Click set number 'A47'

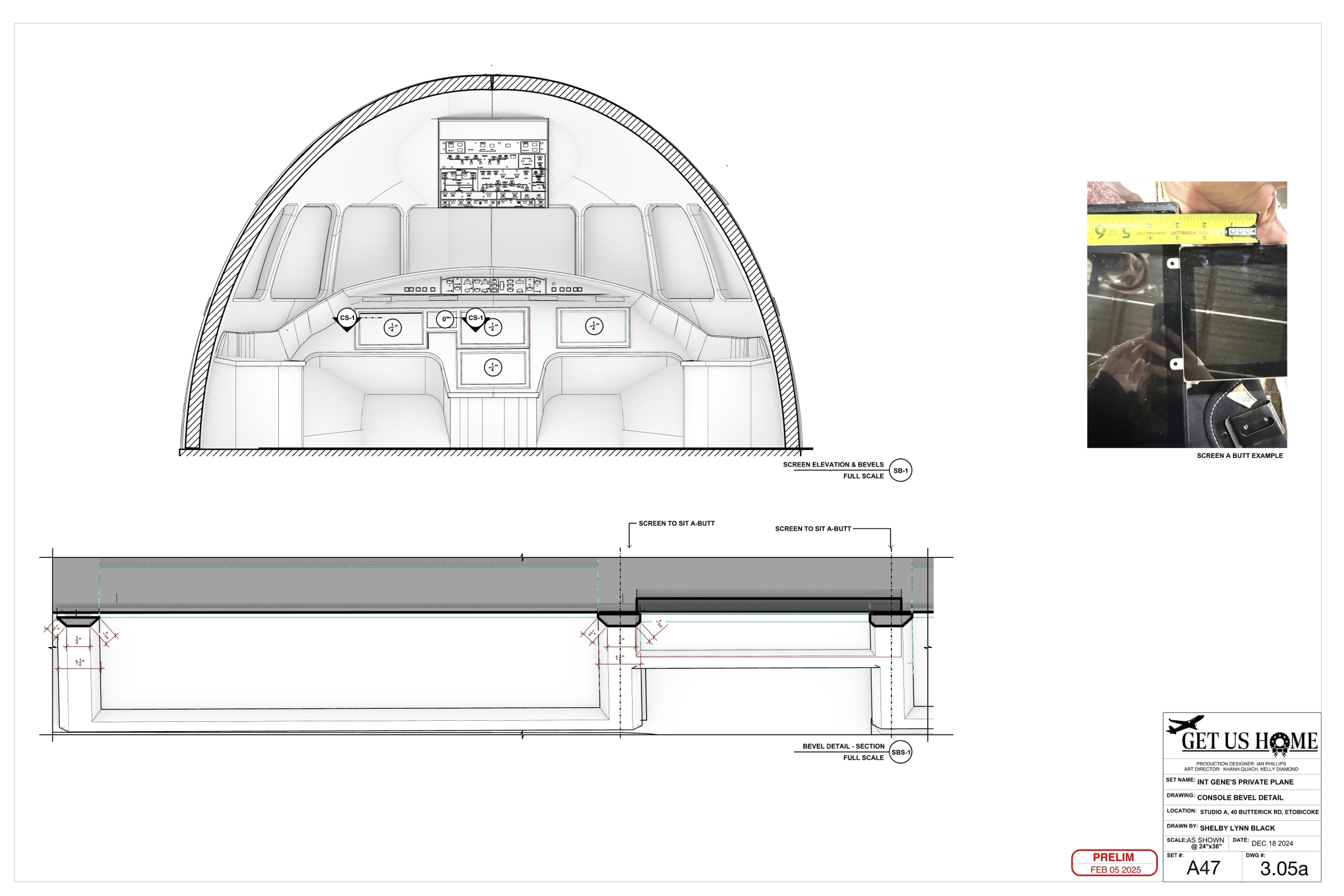tap(1204, 869)
